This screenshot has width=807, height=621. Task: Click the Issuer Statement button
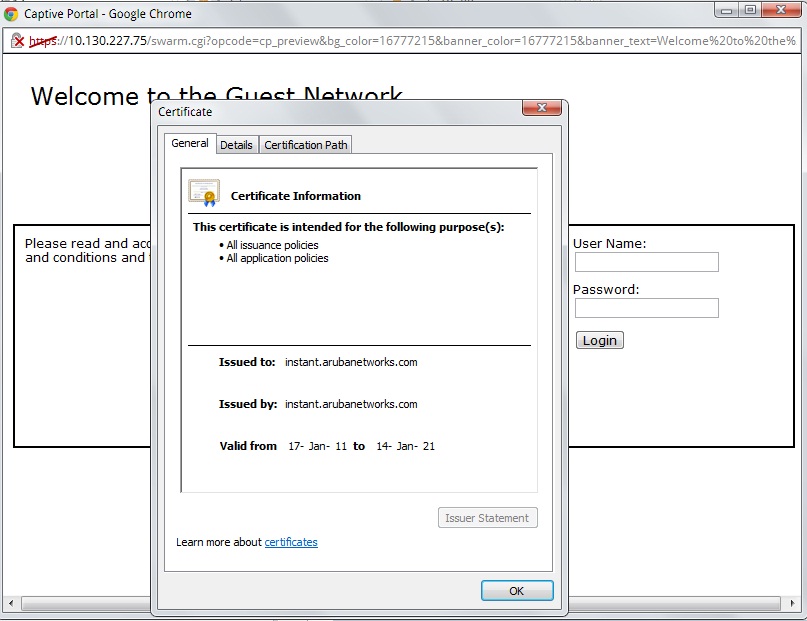click(x=487, y=518)
